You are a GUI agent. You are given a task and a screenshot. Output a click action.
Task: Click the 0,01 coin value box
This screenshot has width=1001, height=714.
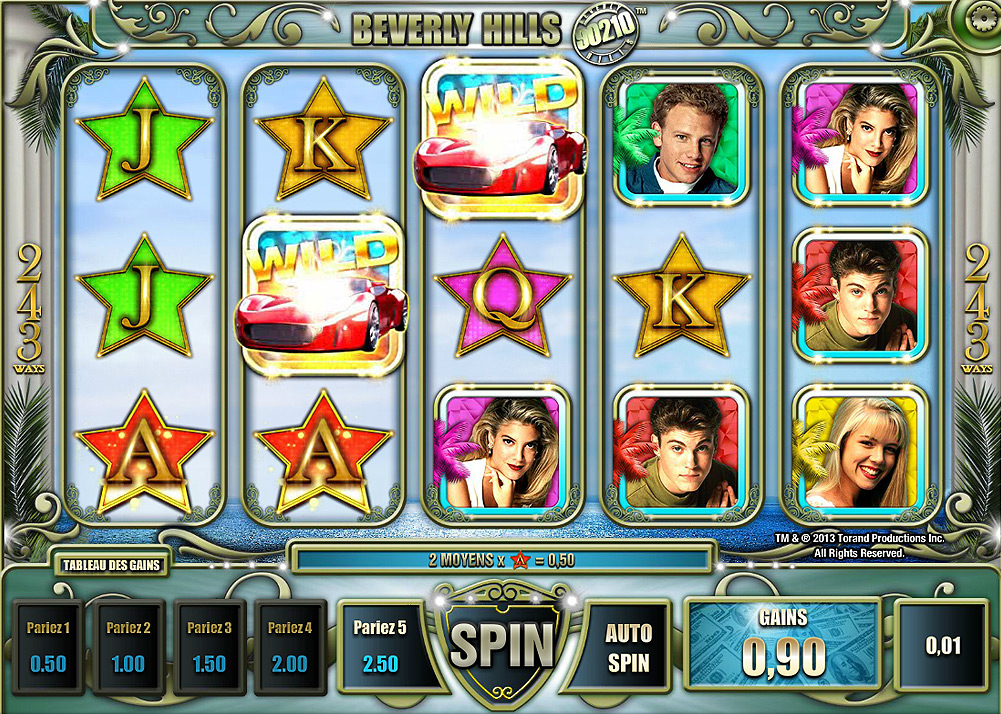coord(943,645)
